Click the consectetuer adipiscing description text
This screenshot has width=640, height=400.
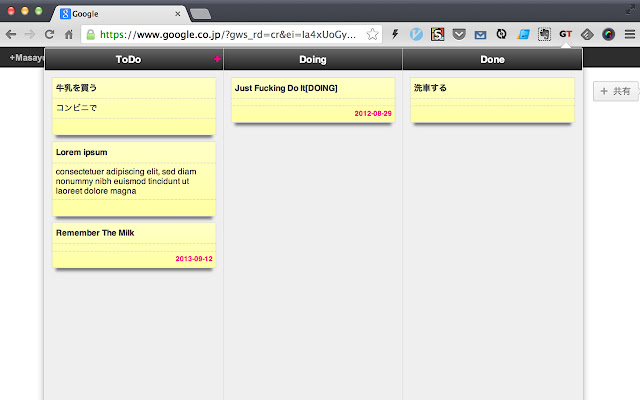coord(126,181)
